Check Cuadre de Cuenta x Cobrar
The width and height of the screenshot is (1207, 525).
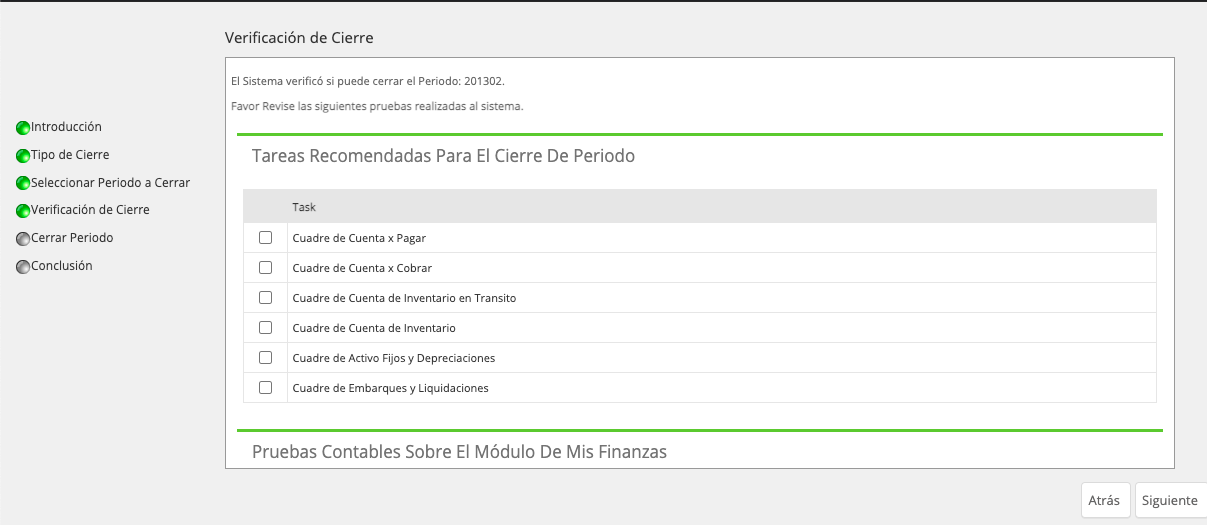(265, 268)
